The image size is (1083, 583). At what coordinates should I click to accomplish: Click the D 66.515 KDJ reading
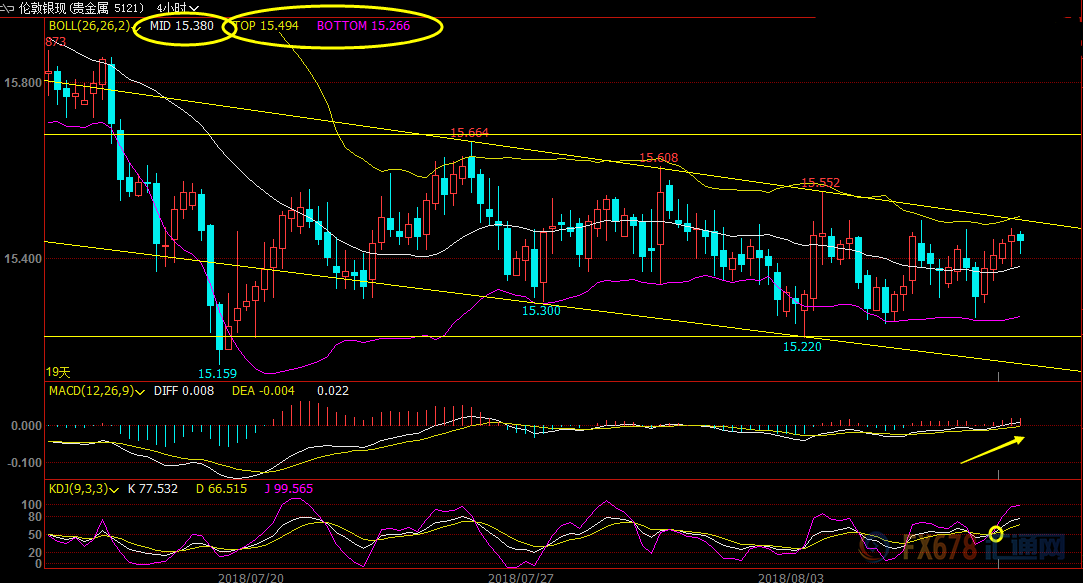(221, 489)
